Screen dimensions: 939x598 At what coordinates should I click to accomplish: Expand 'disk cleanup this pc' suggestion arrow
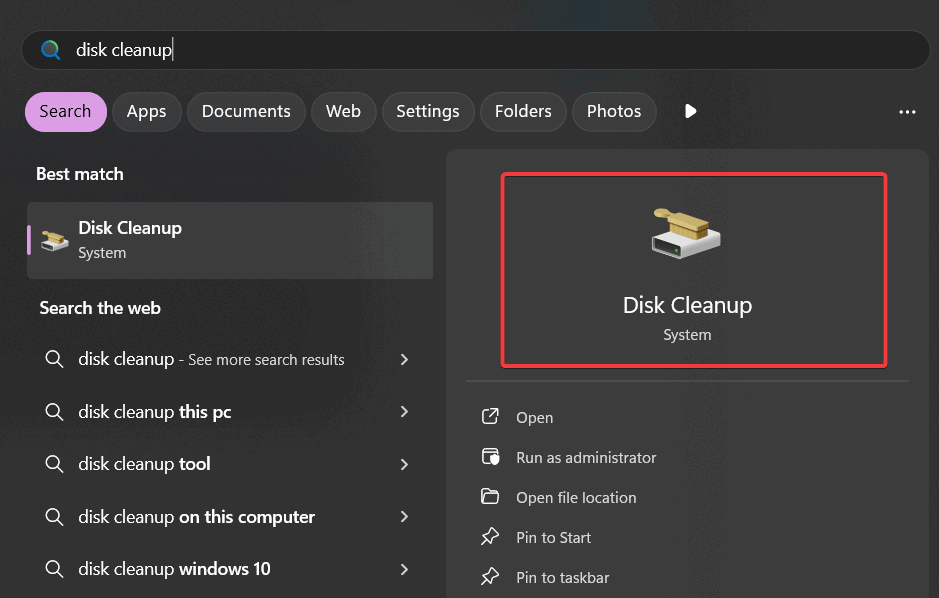click(404, 412)
